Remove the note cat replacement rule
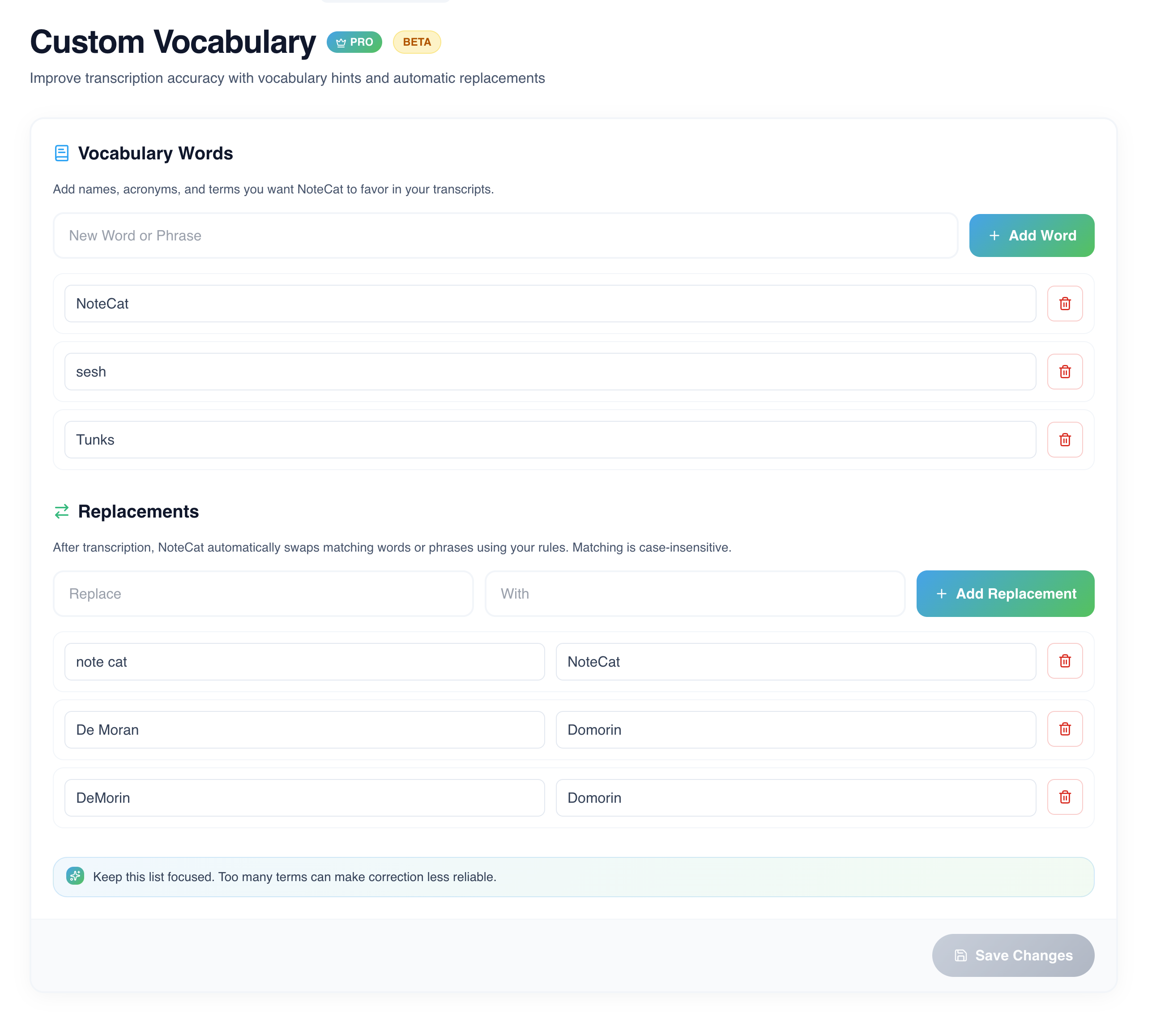Viewport: 1152px width, 1036px height. click(1065, 661)
